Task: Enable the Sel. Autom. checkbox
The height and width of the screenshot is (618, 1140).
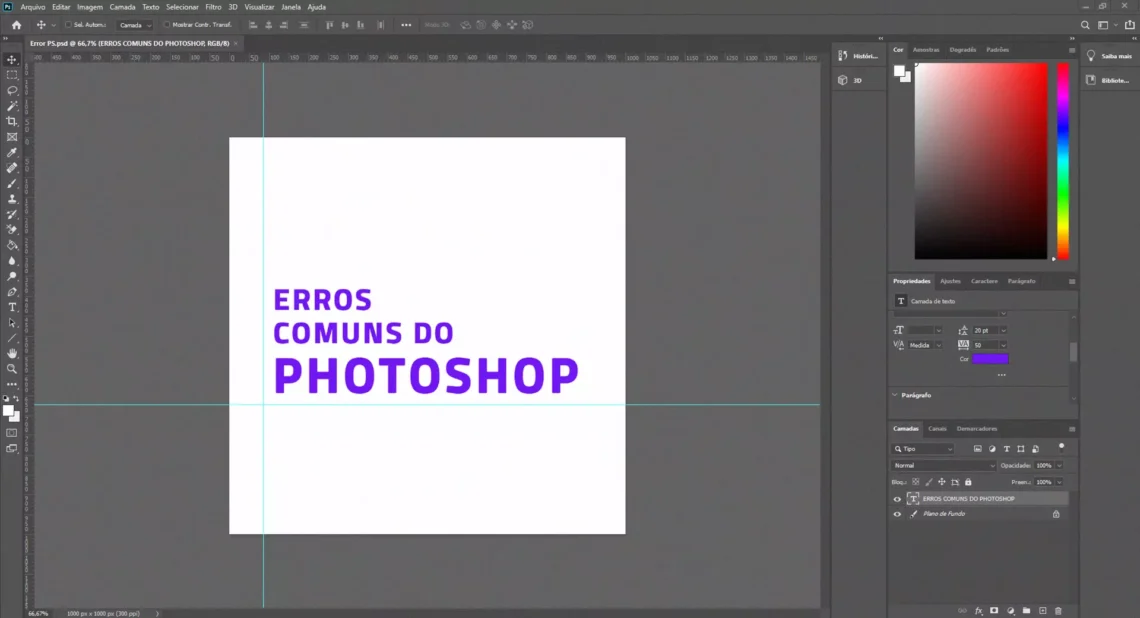Action: (68, 25)
